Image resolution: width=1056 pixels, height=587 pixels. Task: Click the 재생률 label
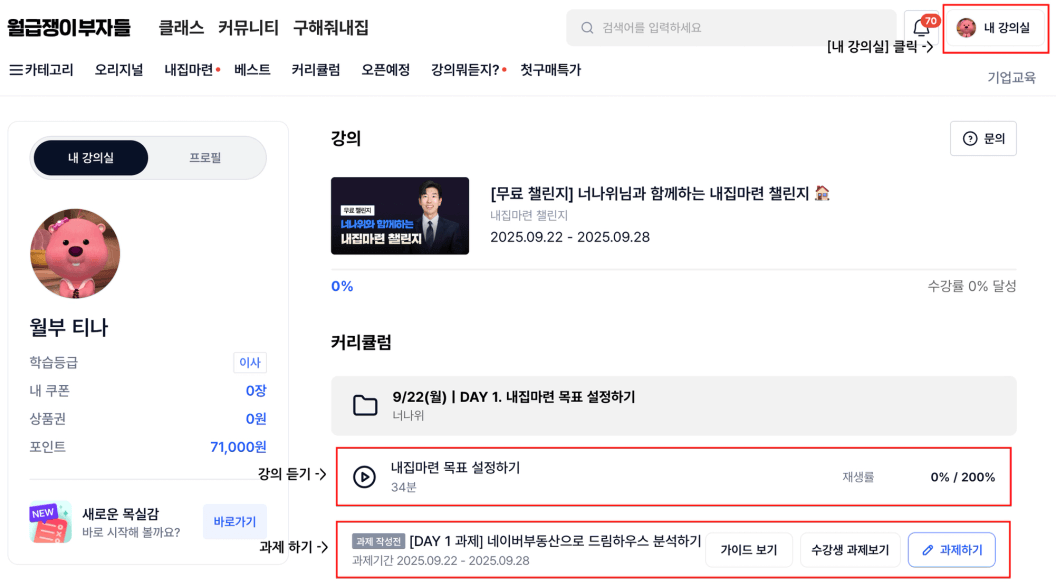coord(858,477)
